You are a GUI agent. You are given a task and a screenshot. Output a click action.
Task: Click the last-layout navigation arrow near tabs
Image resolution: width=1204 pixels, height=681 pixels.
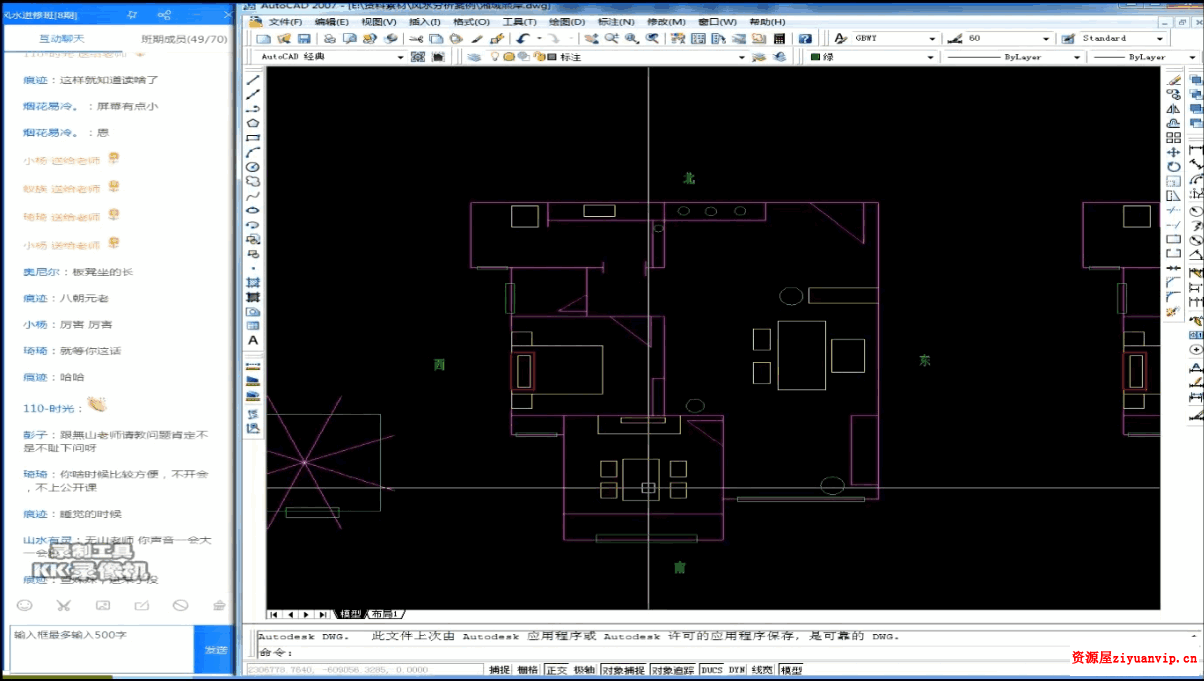(323, 614)
